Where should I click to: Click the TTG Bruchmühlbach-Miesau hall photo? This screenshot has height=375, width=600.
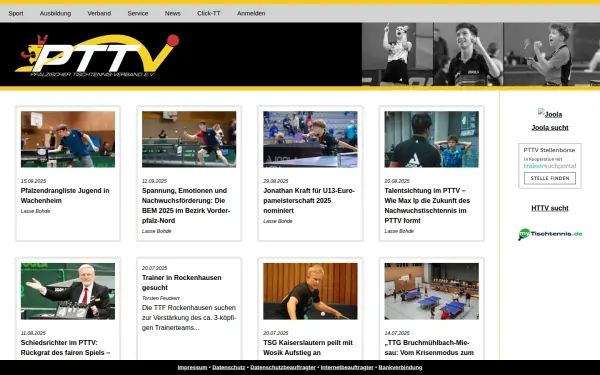pyautogui.click(x=432, y=291)
